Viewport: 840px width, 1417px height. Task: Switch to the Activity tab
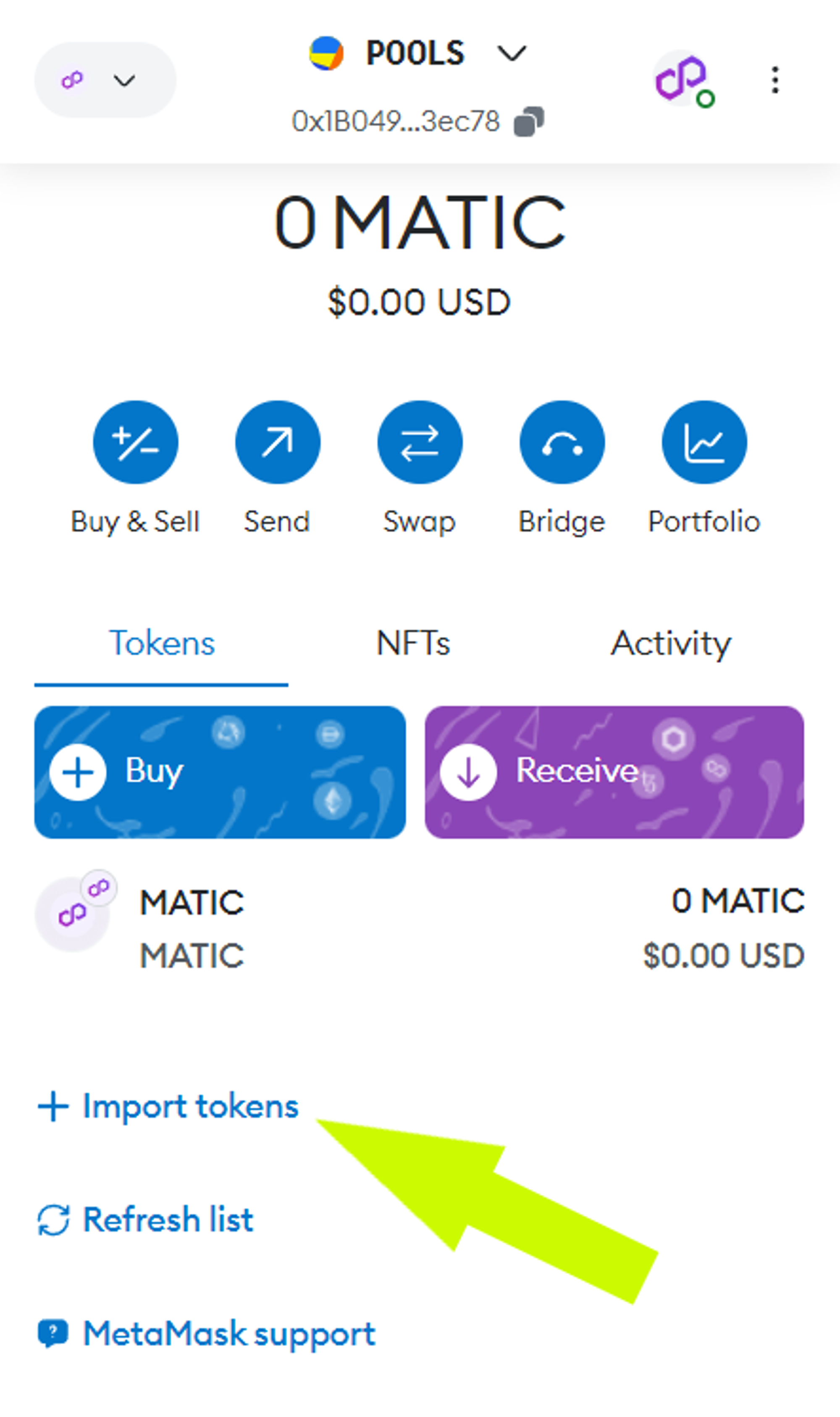point(671,643)
